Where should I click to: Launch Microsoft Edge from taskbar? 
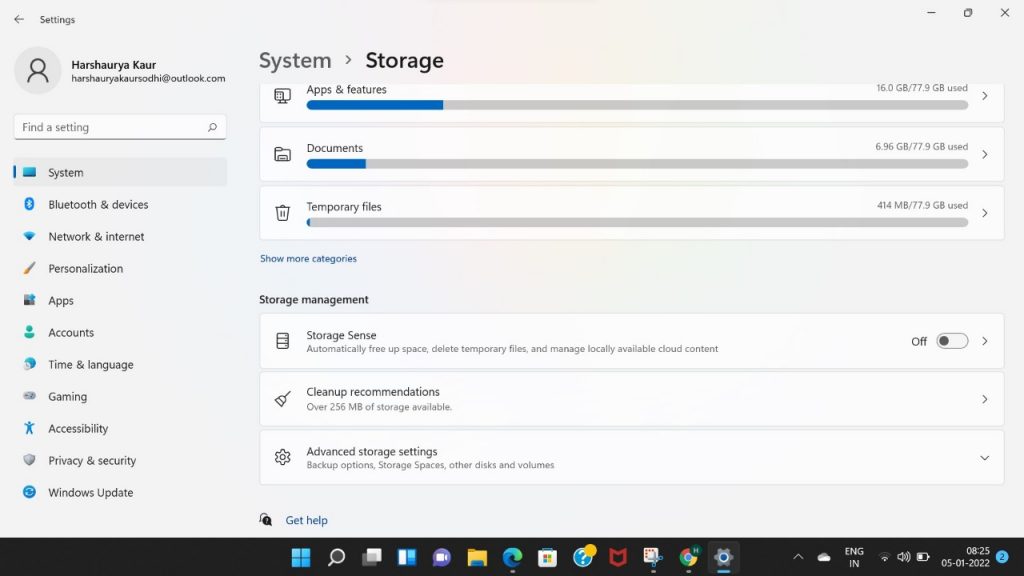(513, 558)
